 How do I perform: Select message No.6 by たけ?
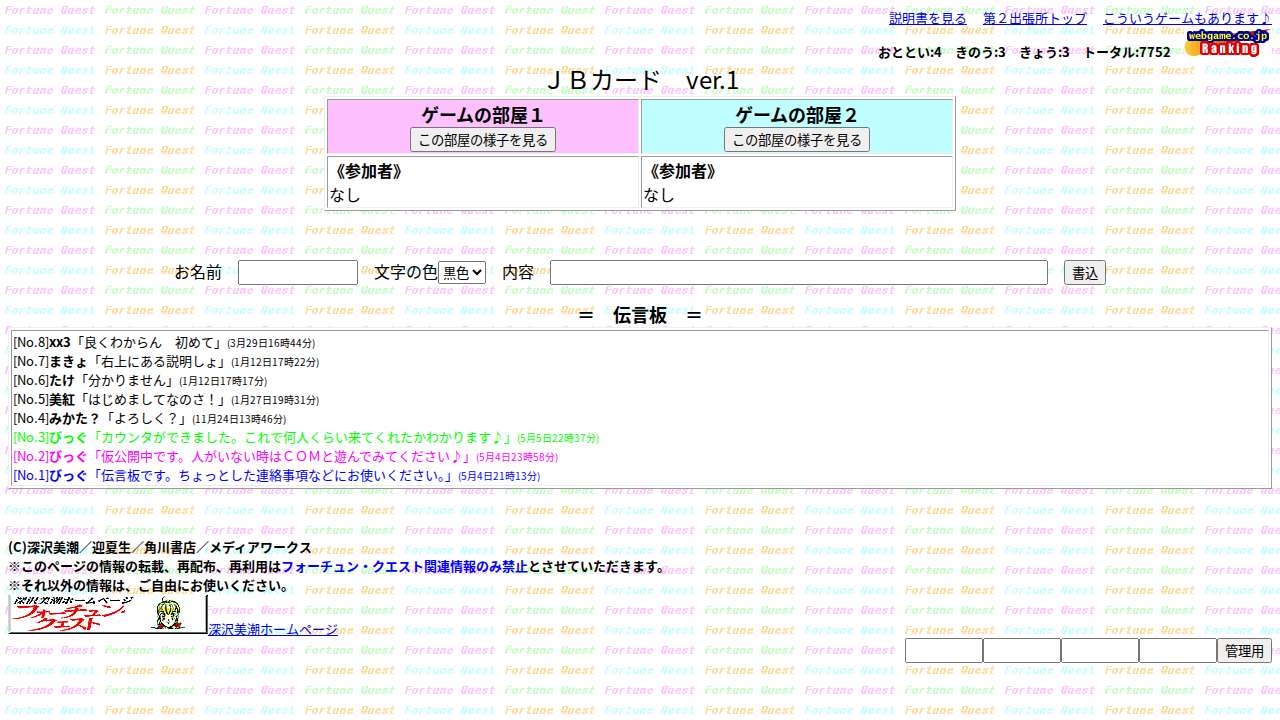click(140, 381)
